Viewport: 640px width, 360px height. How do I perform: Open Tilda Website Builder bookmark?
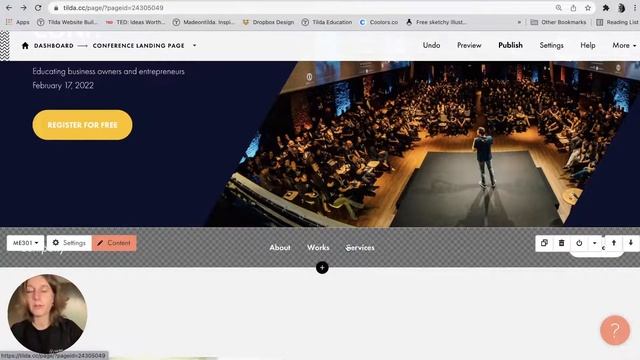click(67, 22)
